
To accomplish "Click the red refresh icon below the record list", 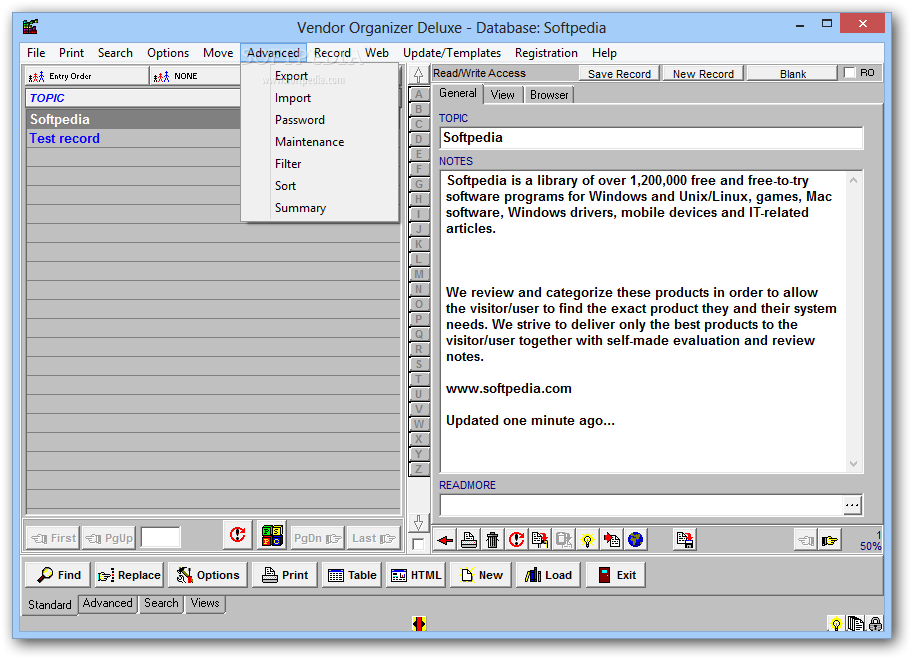I will 237,535.
